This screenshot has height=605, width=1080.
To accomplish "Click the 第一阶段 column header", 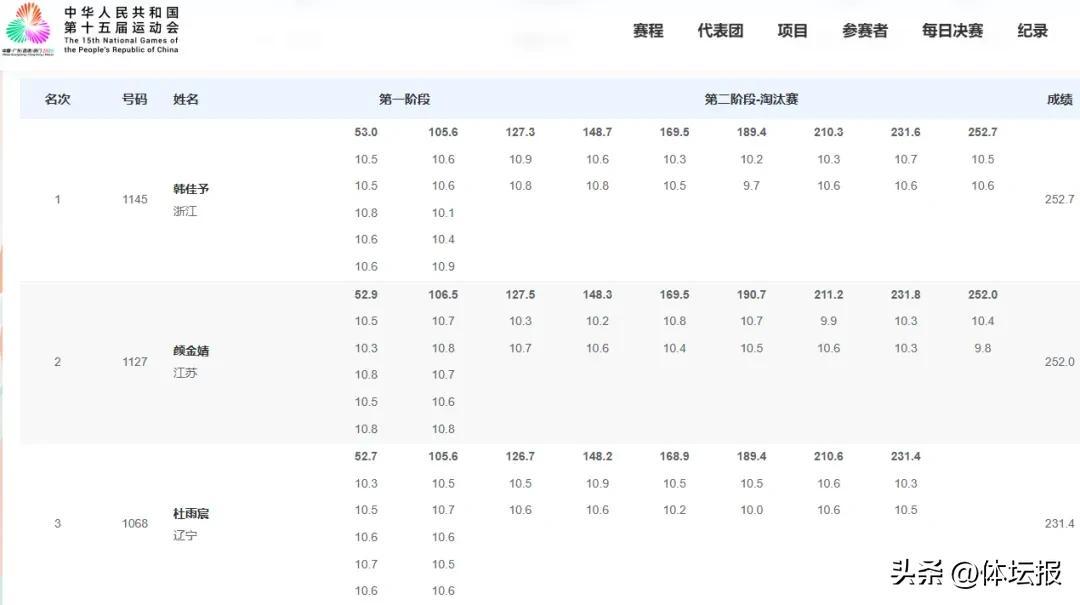I will (x=404, y=99).
